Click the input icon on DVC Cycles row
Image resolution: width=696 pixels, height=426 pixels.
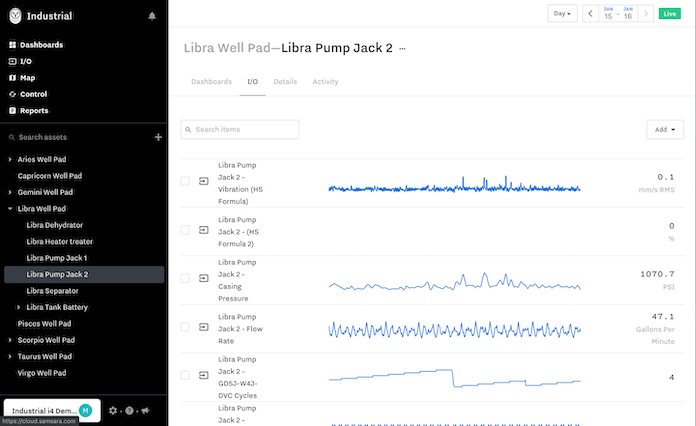[204, 375]
